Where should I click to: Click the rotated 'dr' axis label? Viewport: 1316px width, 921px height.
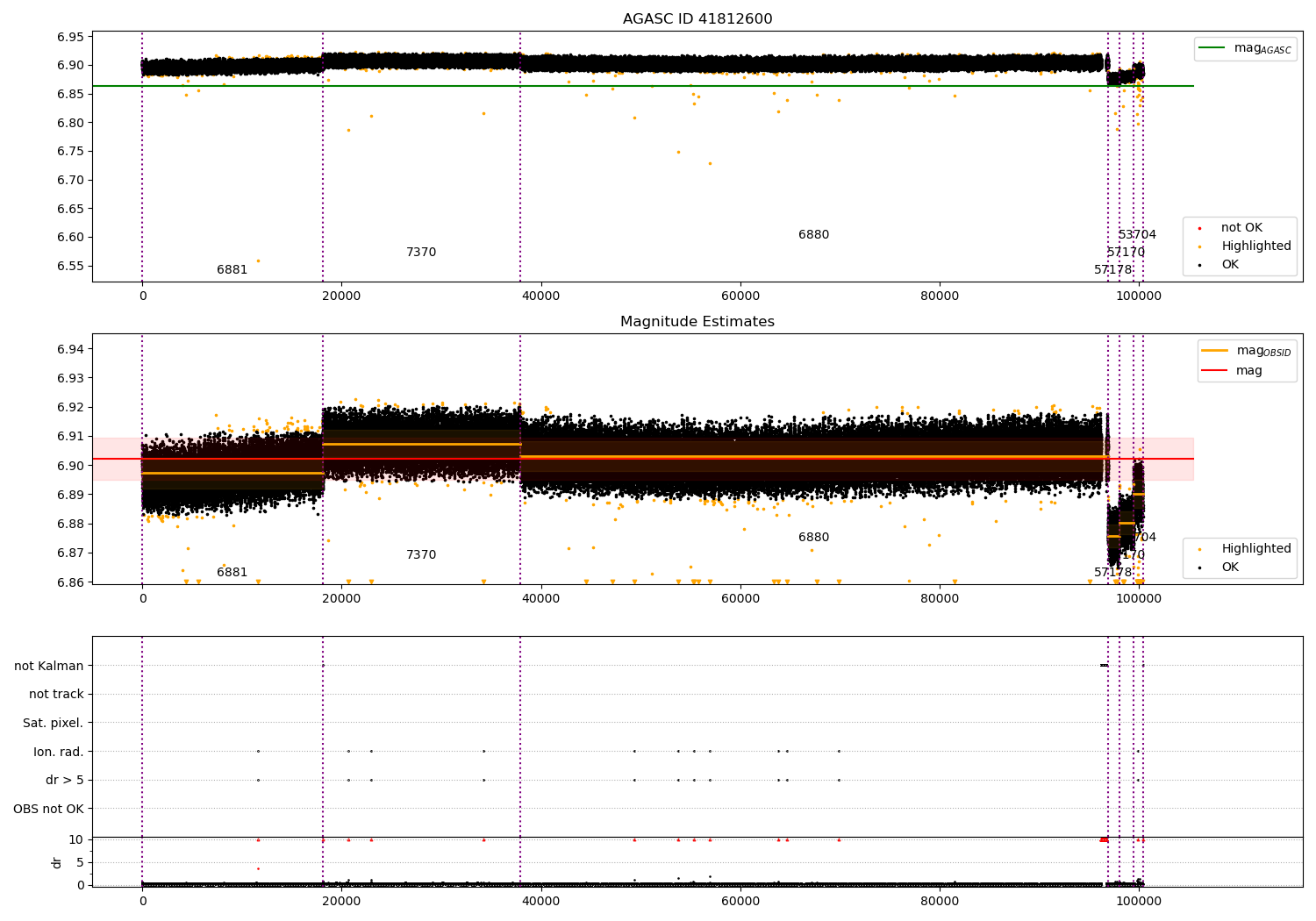click(x=57, y=862)
